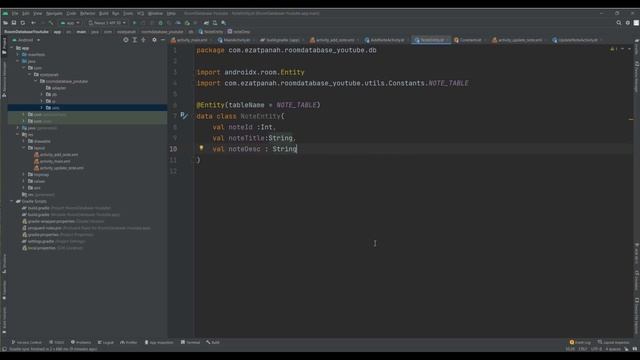Toggle the App Inspection tool window
This screenshot has height=360, width=640.
pyautogui.click(x=159, y=342)
